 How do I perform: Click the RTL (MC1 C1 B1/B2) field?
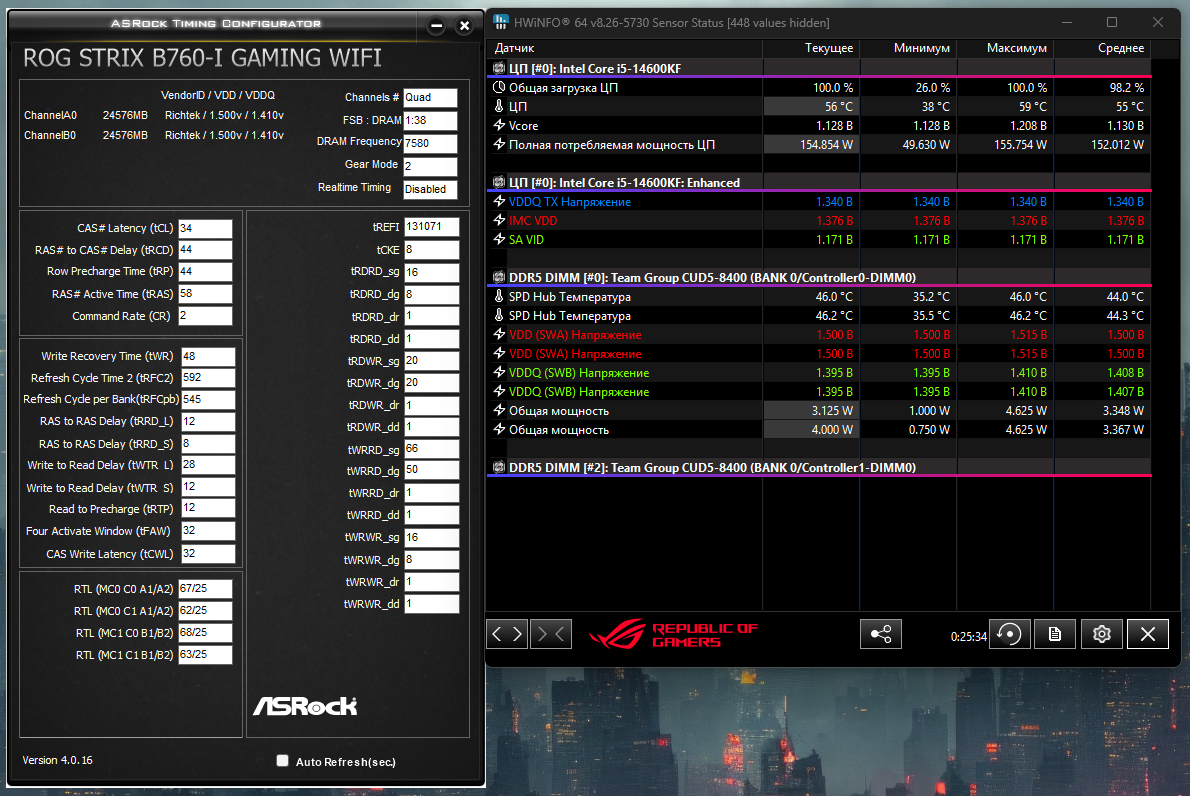(x=205, y=654)
